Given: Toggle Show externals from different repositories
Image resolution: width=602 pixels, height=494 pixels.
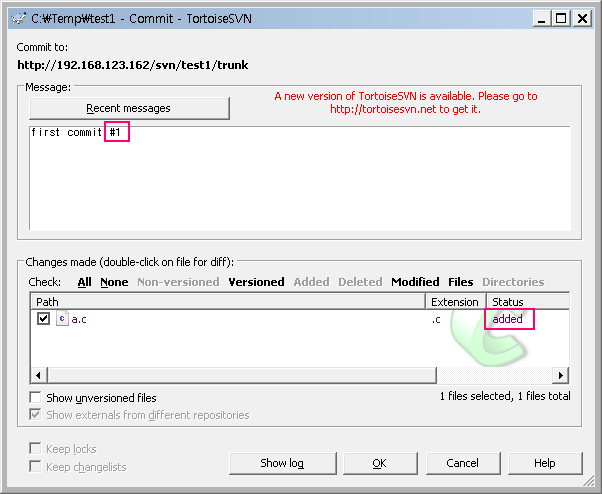Looking at the screenshot, I should coord(36,415).
